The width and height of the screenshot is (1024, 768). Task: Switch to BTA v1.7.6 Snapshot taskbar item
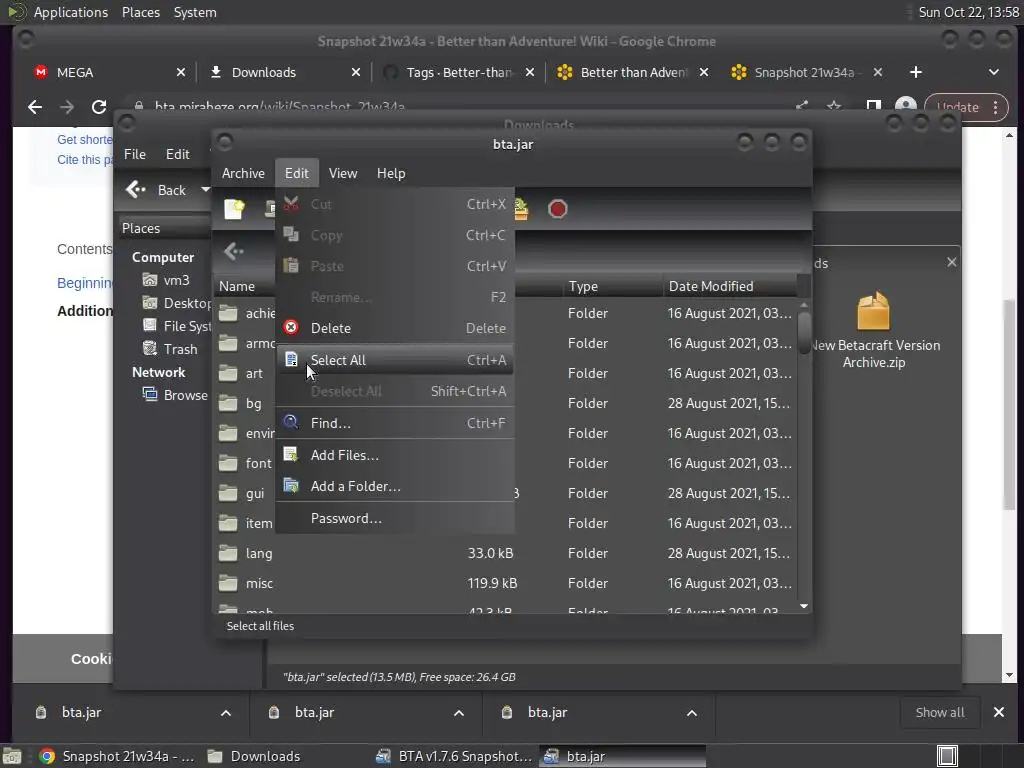click(x=455, y=756)
